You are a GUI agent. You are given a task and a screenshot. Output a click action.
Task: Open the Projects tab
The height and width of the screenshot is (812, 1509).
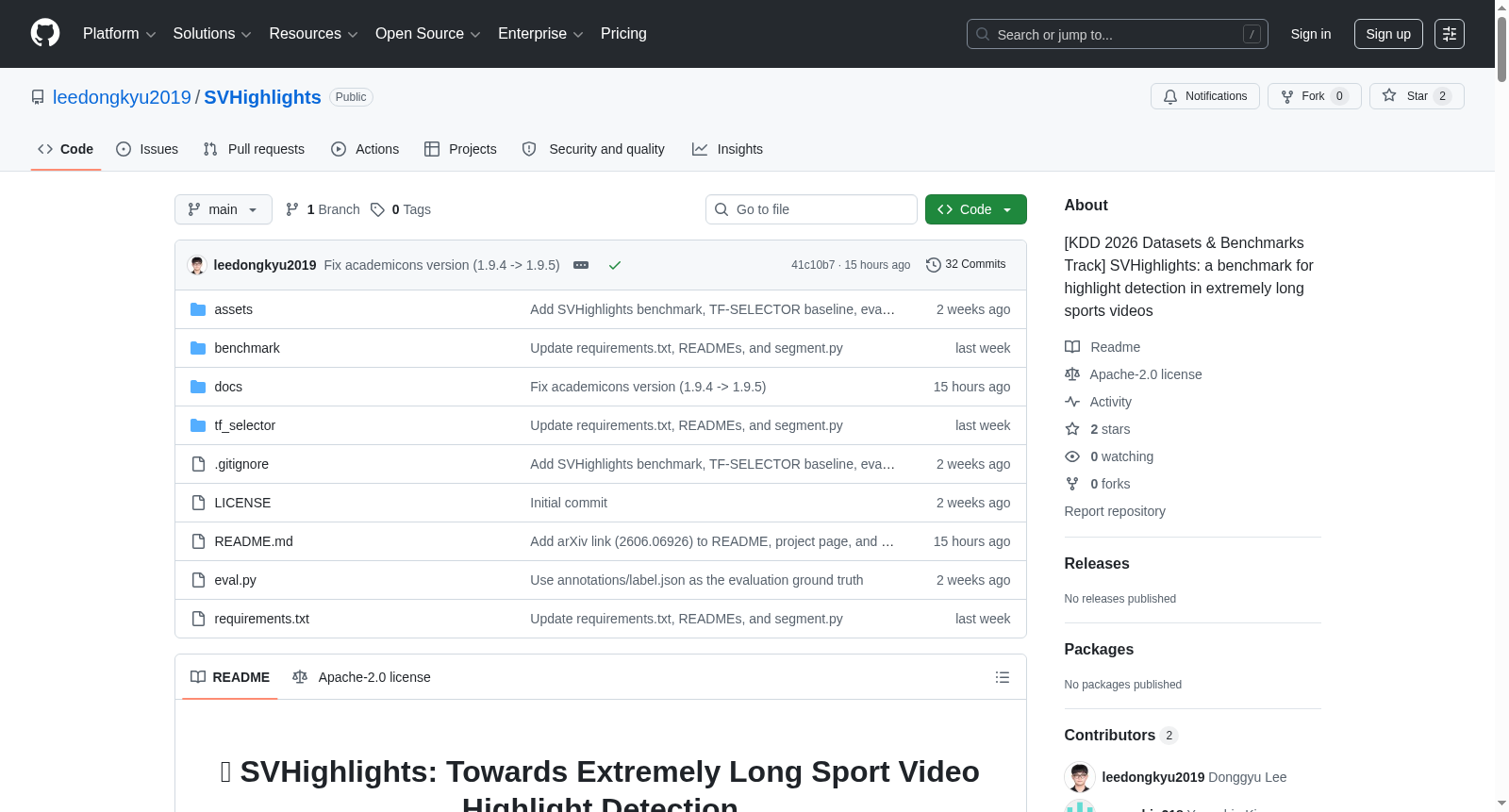460,149
